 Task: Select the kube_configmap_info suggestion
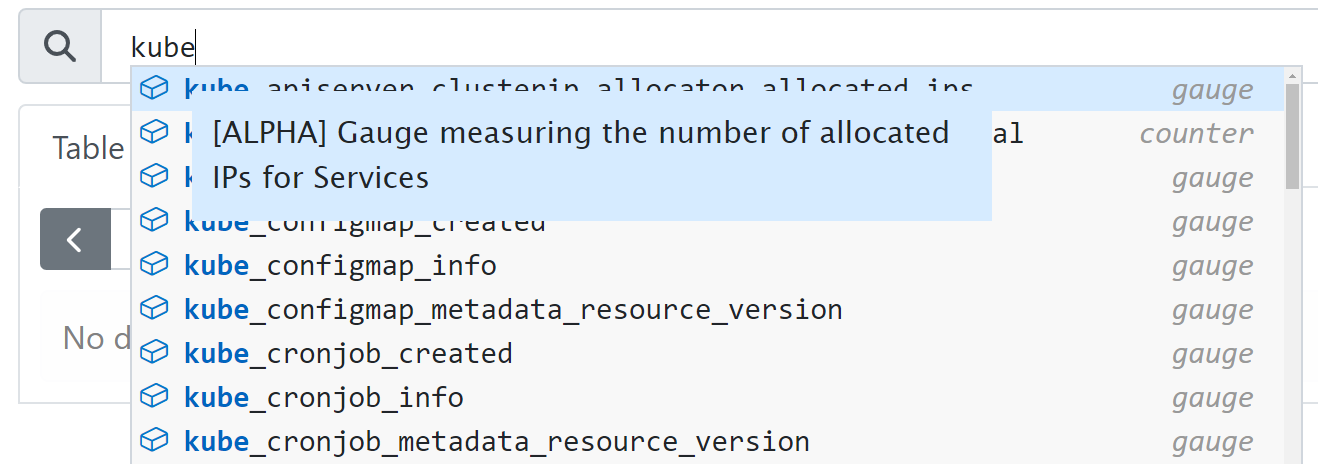tap(340, 266)
